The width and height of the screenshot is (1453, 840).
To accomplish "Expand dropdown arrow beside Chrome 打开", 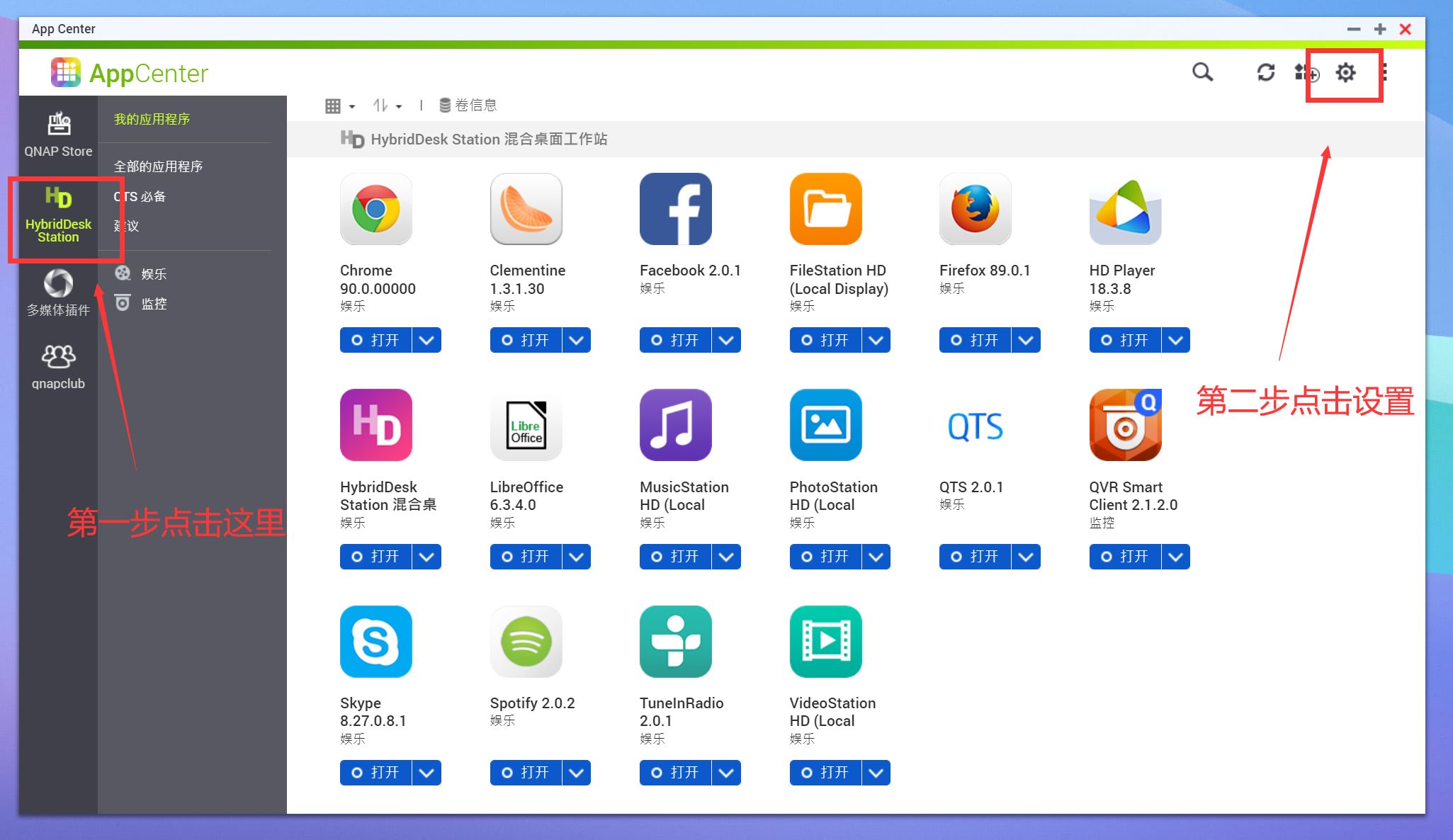I will click(x=426, y=340).
